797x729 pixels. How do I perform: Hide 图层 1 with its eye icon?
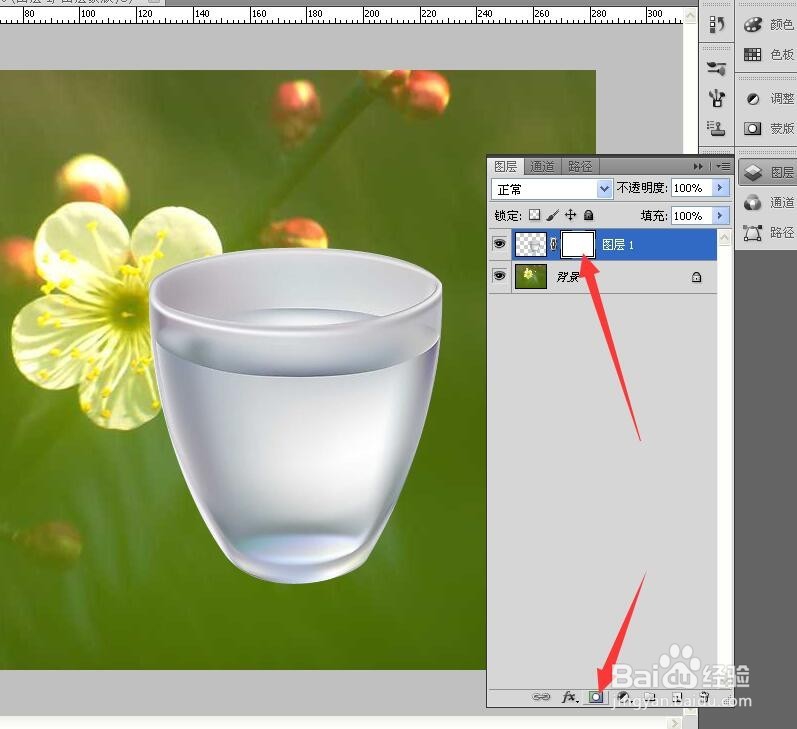[500, 244]
